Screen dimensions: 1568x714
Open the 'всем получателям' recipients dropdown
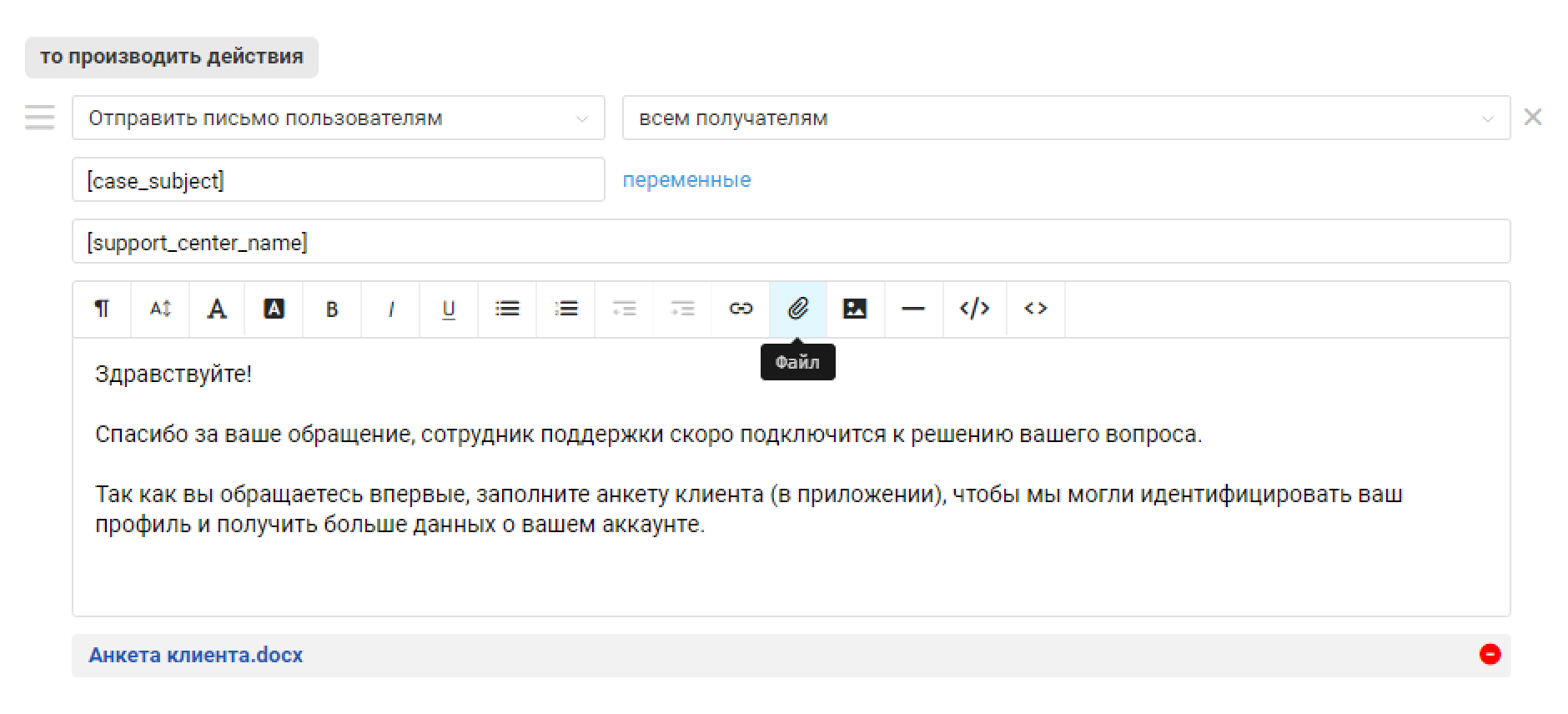pos(1066,118)
